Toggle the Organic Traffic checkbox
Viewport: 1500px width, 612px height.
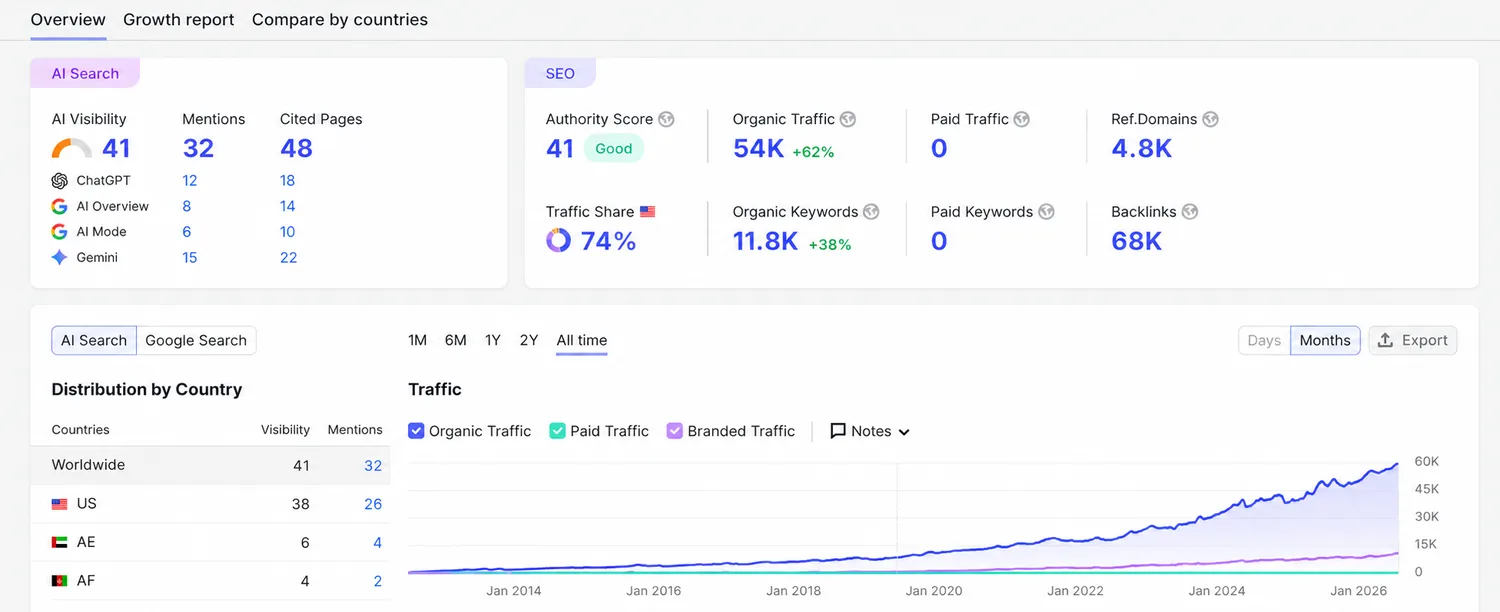(x=417, y=431)
